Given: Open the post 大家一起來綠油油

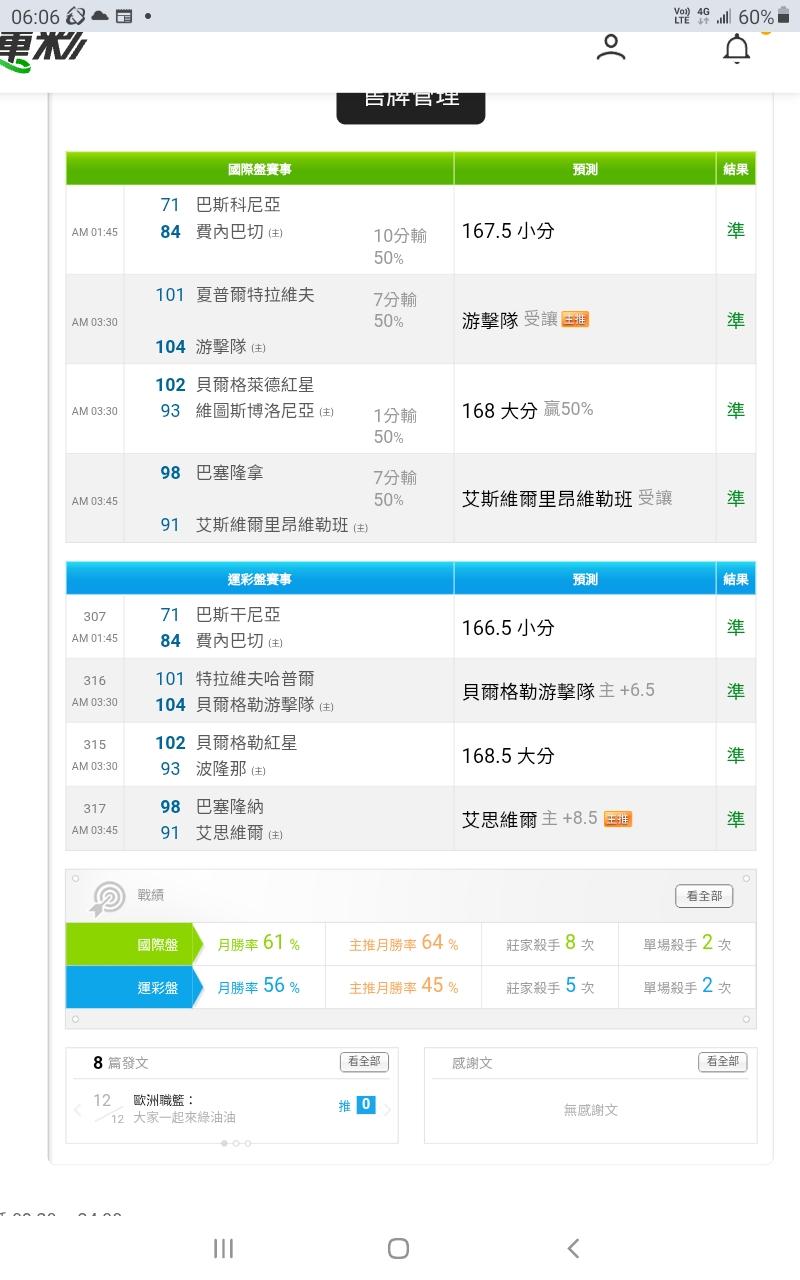Looking at the screenshot, I should point(185,1117).
